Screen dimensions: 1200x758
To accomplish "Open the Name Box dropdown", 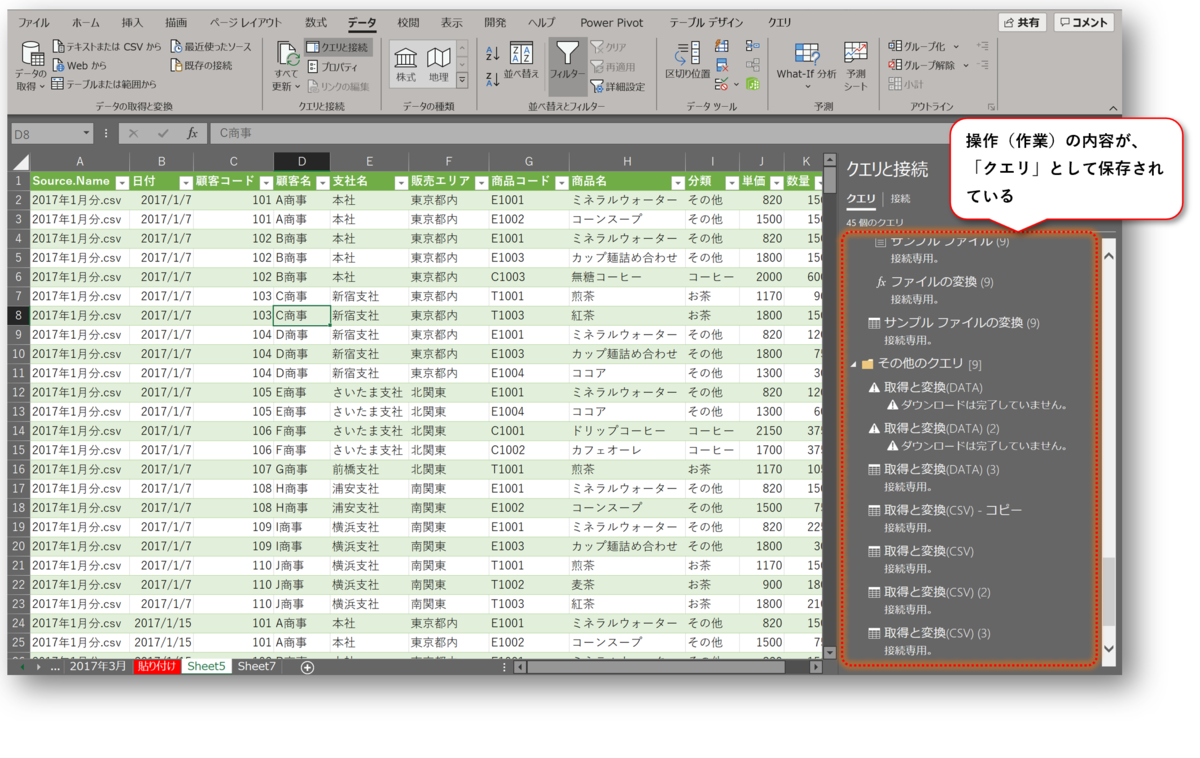I will pyautogui.click(x=85, y=133).
